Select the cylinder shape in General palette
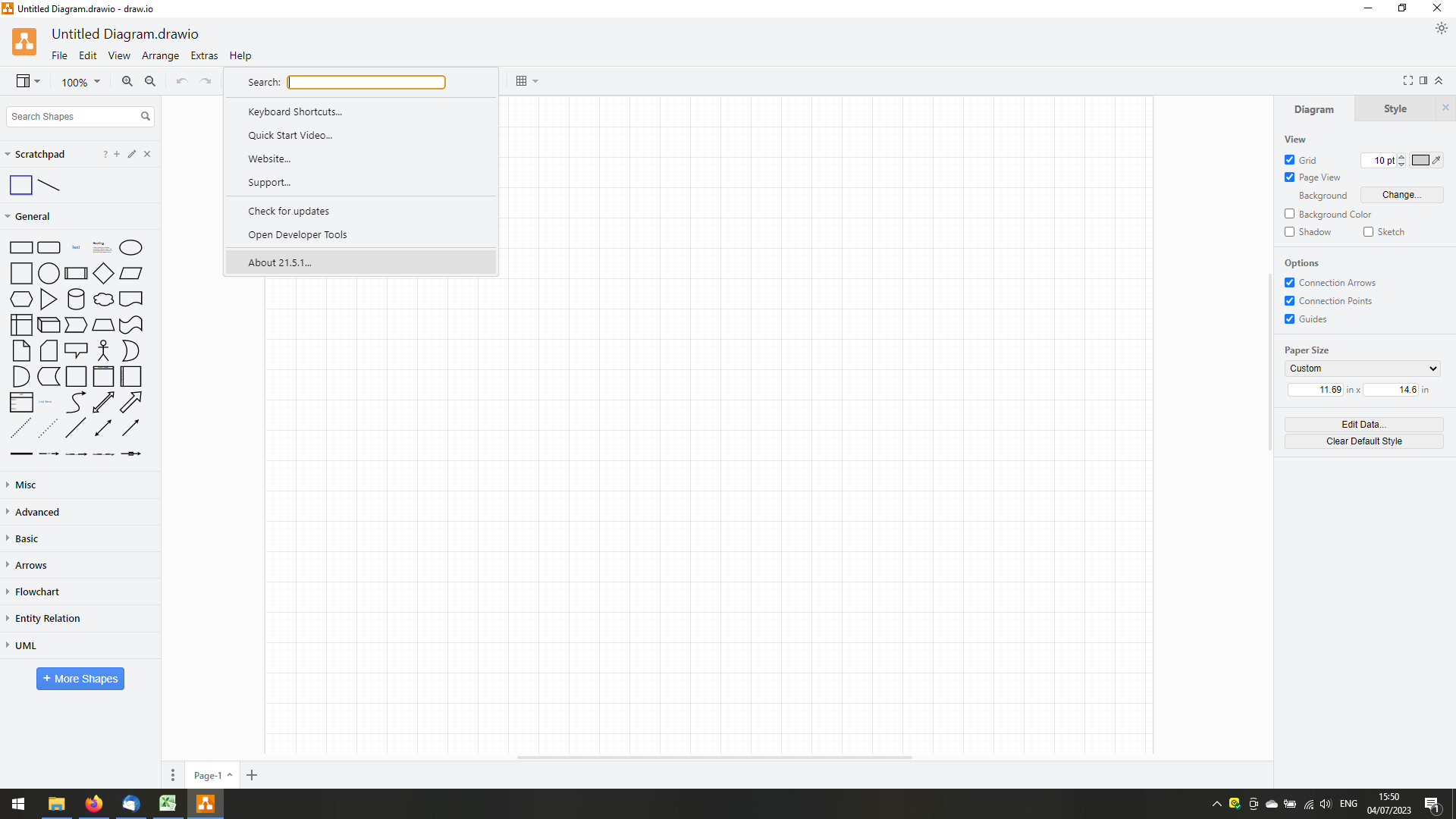Viewport: 1456px width, 819px height. tap(76, 299)
